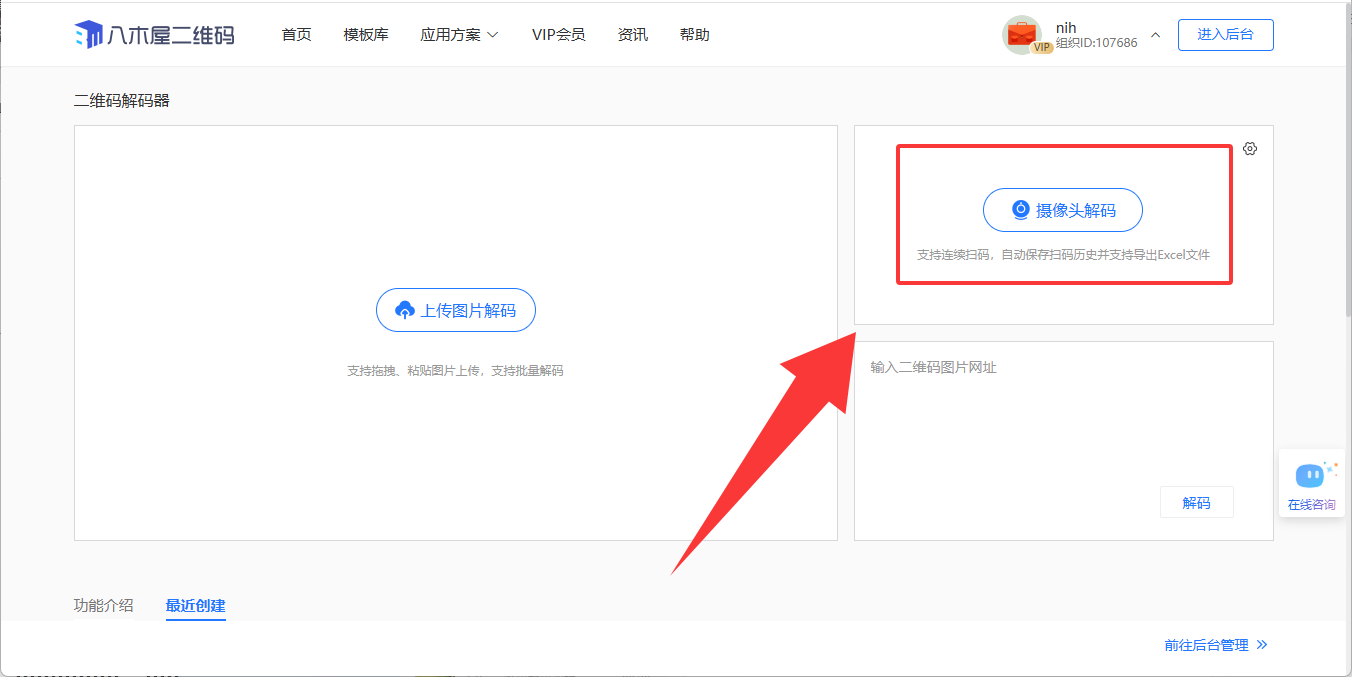Viewport: 1352px width, 677px height.
Task: Open the 在线咨询 chat robot widget
Action: point(1311,483)
